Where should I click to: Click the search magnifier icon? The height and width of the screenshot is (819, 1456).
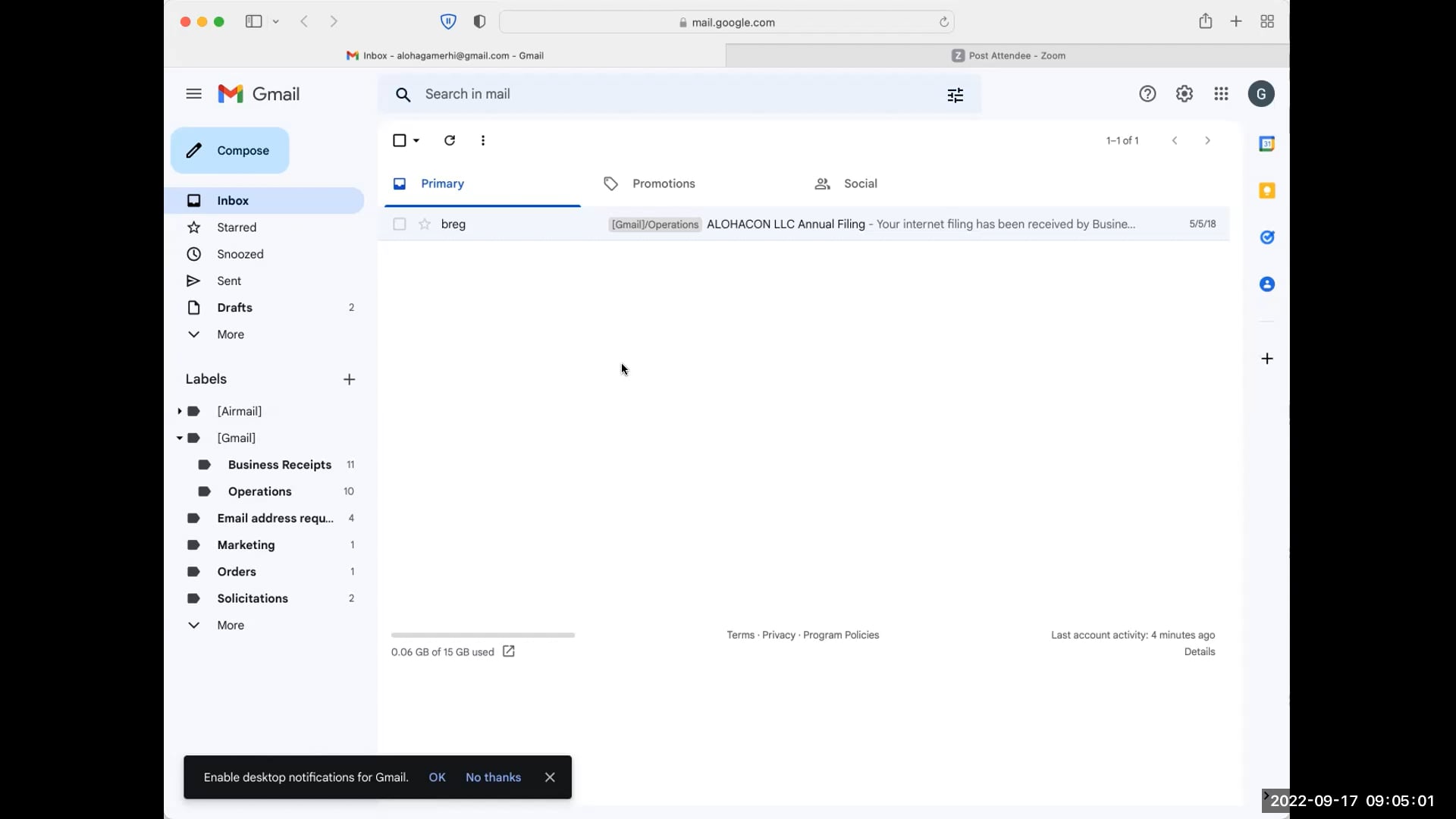tap(403, 95)
